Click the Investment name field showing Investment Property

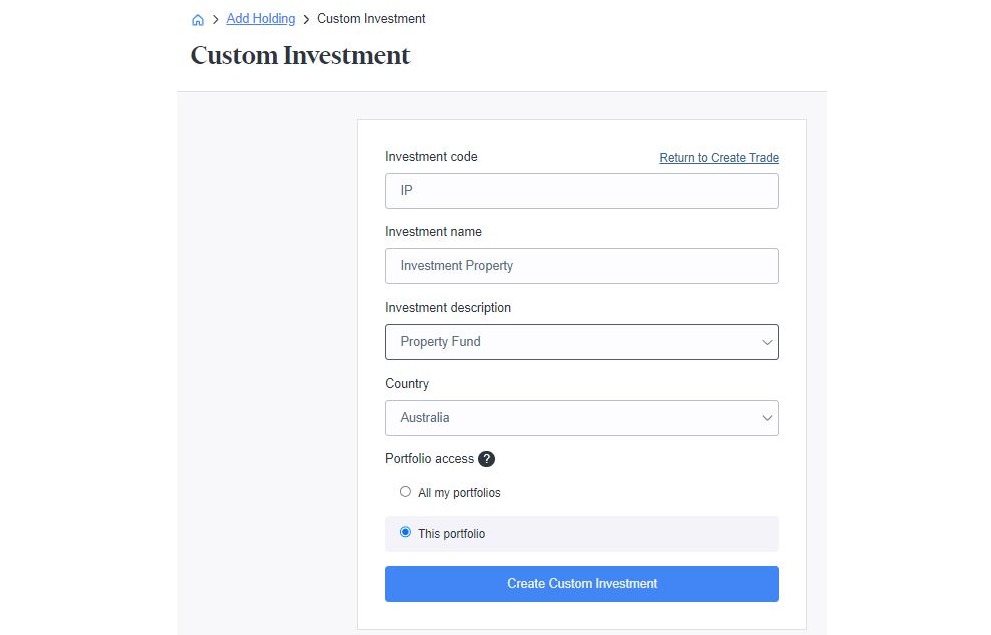[582, 266]
